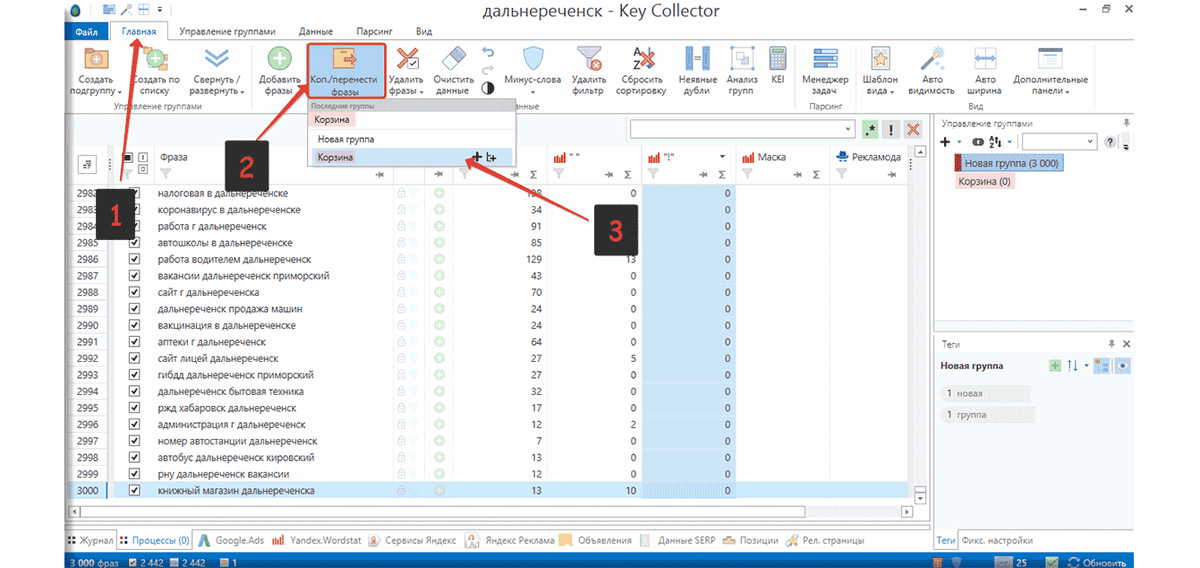Screen dimensions: 1200x568
Task: Click Создать по списку icon
Action: tap(157, 59)
